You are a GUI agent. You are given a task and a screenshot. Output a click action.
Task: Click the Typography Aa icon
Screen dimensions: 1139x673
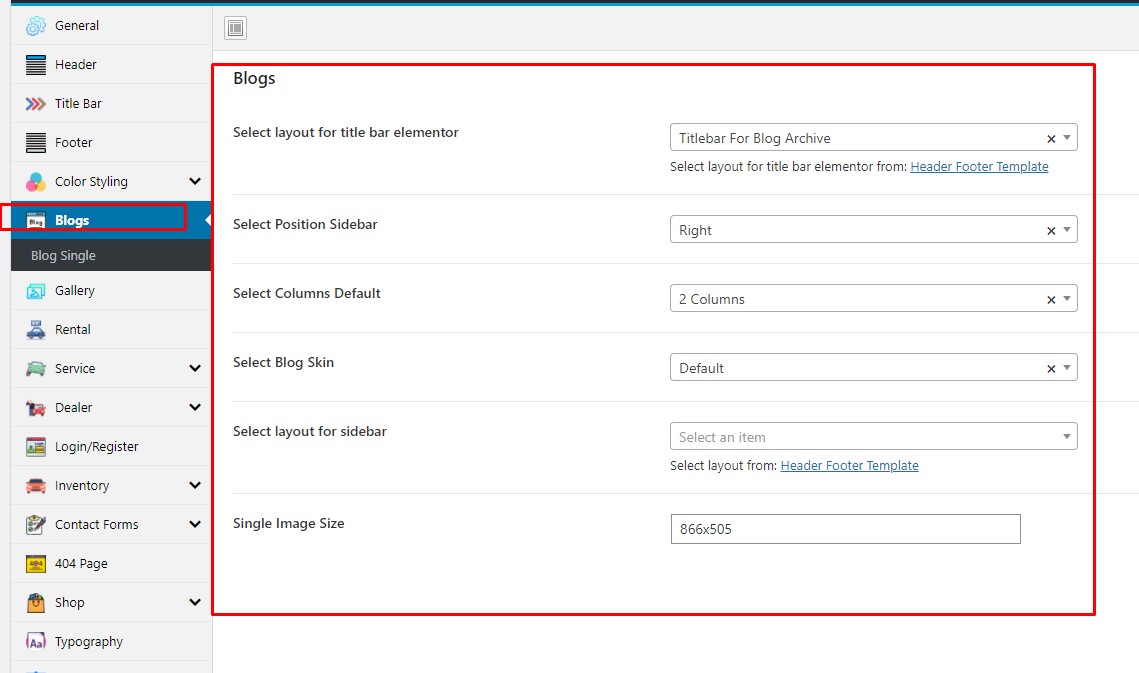pyautogui.click(x=36, y=642)
